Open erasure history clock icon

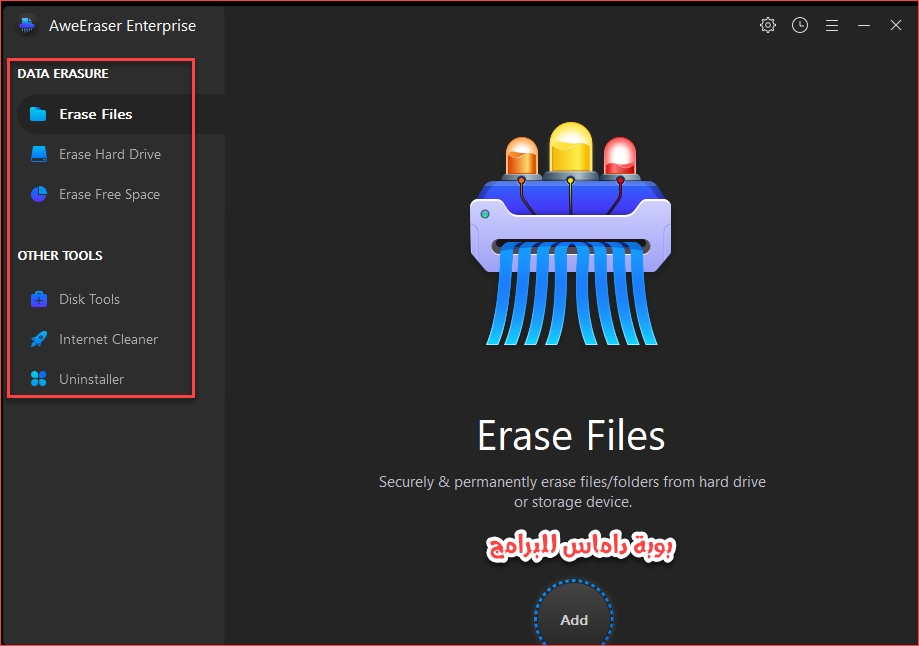[x=799, y=25]
